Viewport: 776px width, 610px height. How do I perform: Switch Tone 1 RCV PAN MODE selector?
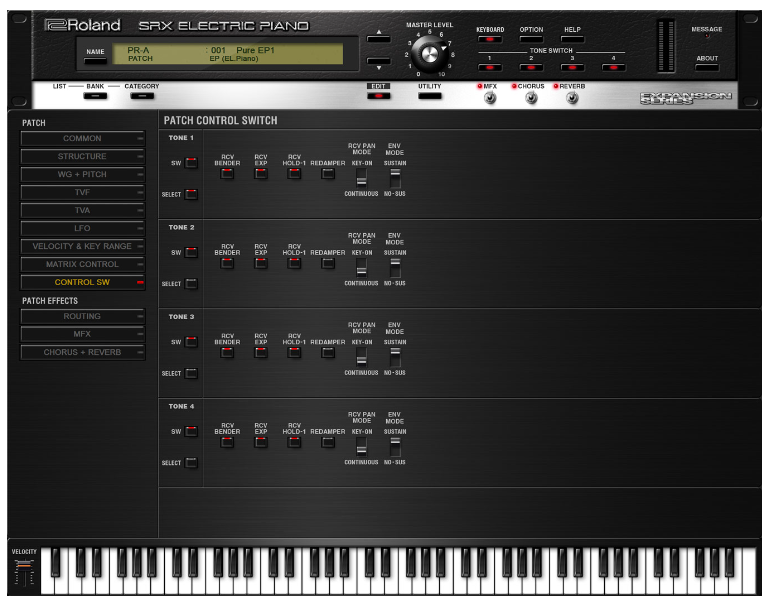362,179
